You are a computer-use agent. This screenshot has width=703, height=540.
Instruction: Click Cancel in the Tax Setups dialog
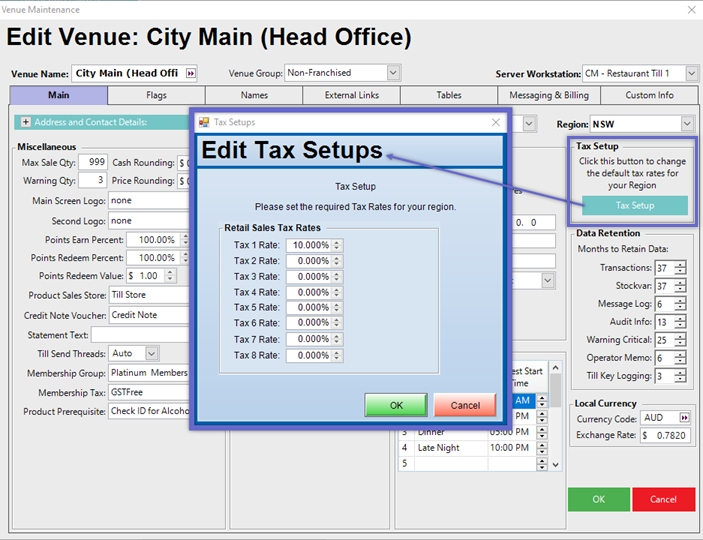(x=465, y=405)
